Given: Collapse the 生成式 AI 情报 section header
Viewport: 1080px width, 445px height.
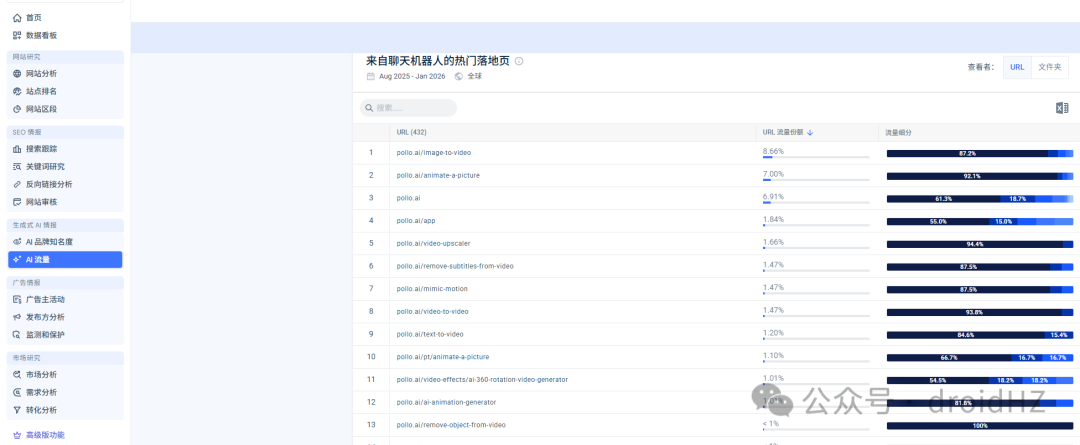Looking at the screenshot, I should (x=66, y=225).
